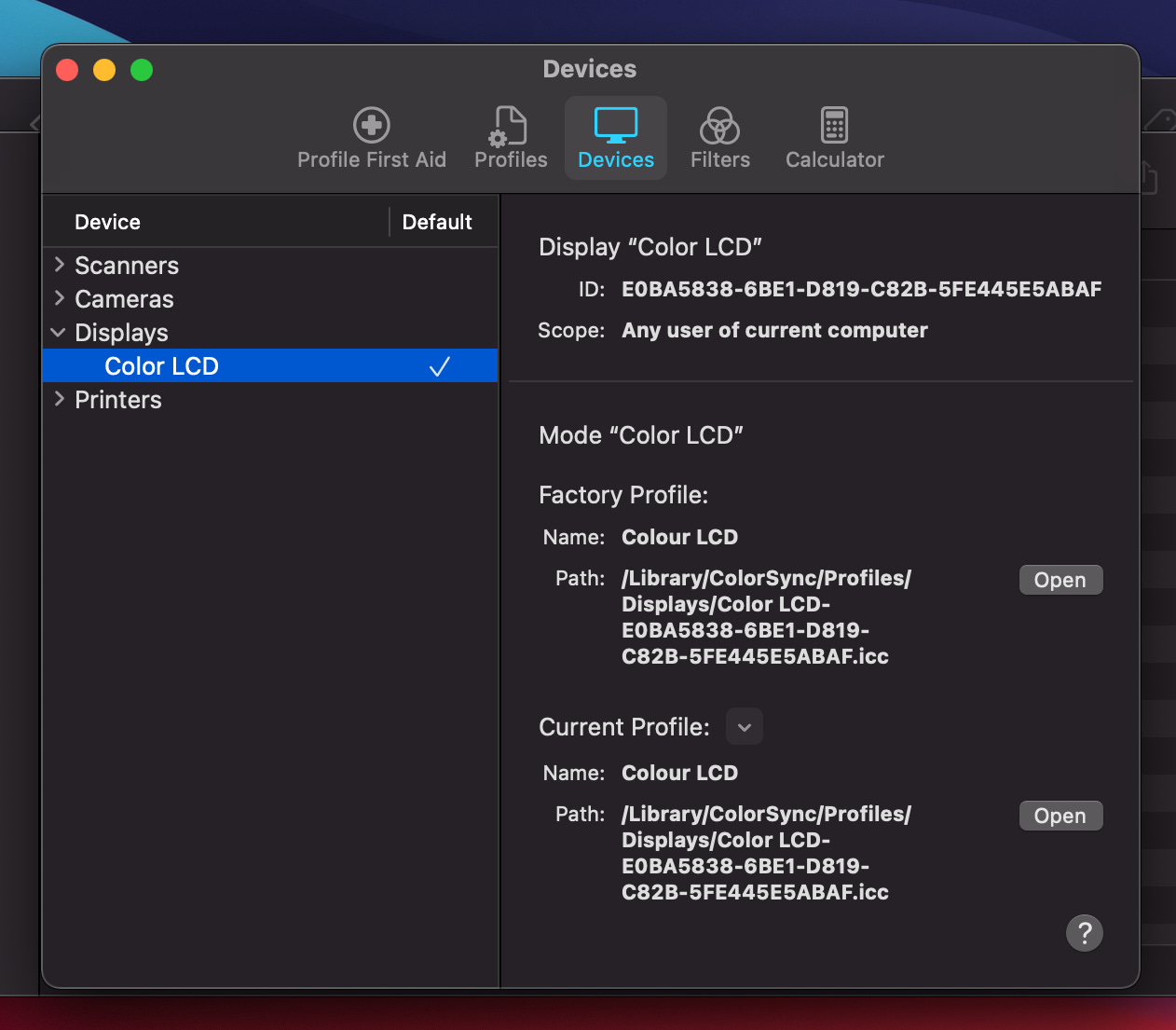The height and width of the screenshot is (1030, 1176).
Task: Open the Current Profile dropdown menu
Action: pos(744,727)
